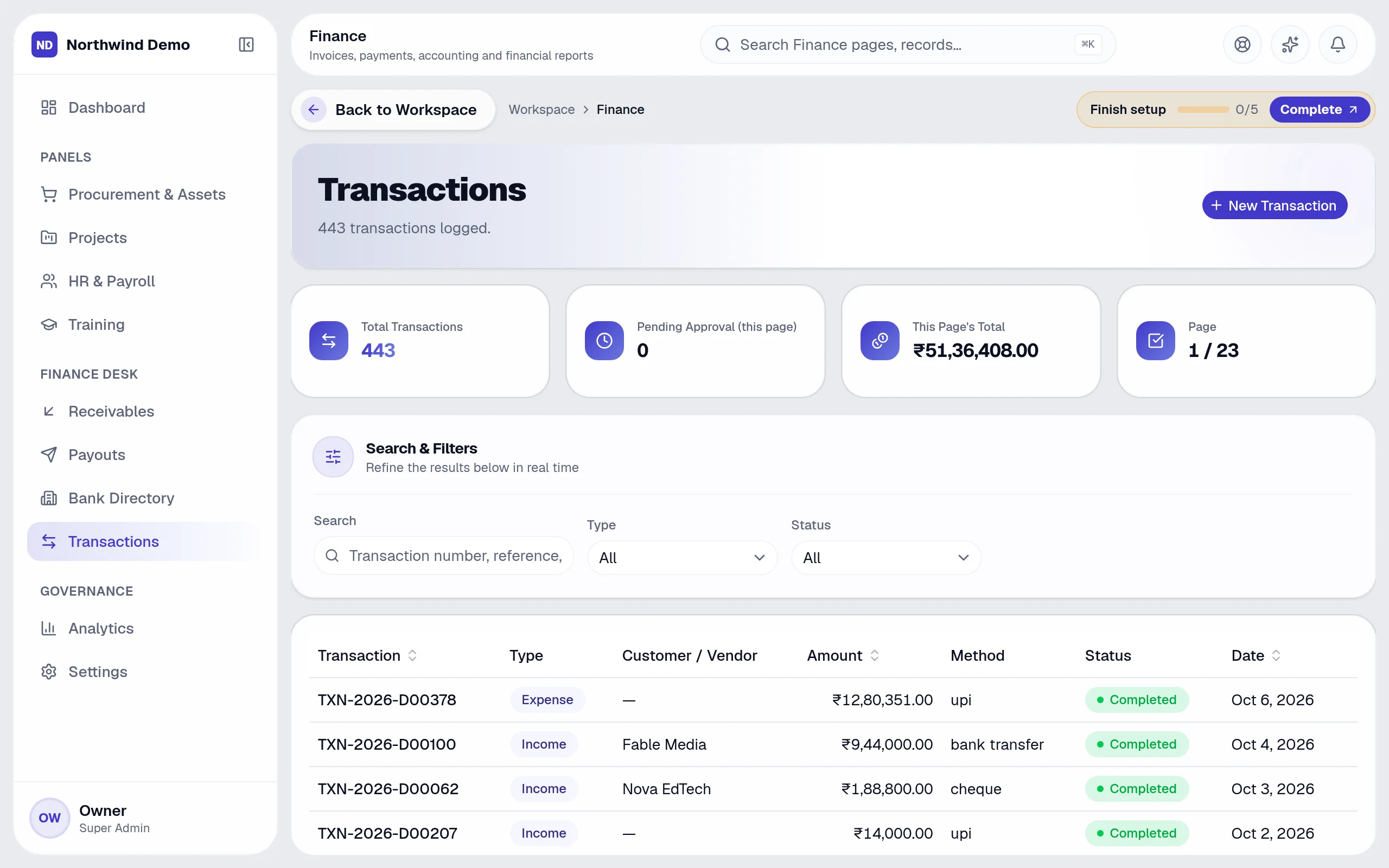Focus the transaction number search field
Viewport: 1389px width, 868px height.
click(x=443, y=556)
